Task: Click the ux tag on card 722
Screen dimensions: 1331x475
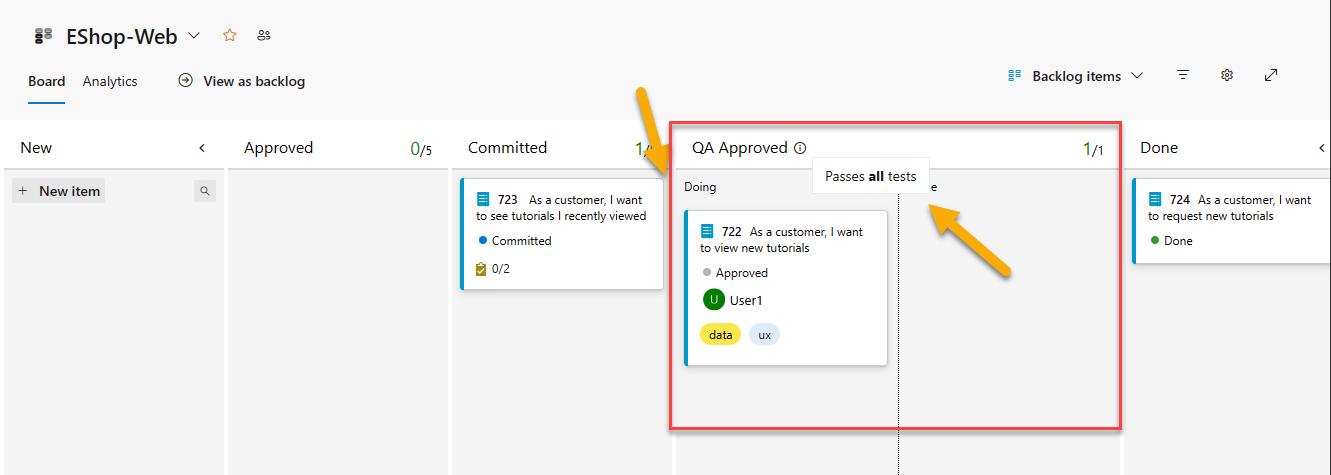Action: tap(764, 335)
